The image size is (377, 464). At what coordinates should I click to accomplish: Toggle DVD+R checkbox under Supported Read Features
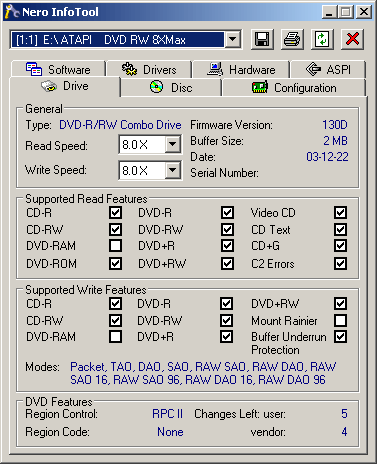click(227, 246)
